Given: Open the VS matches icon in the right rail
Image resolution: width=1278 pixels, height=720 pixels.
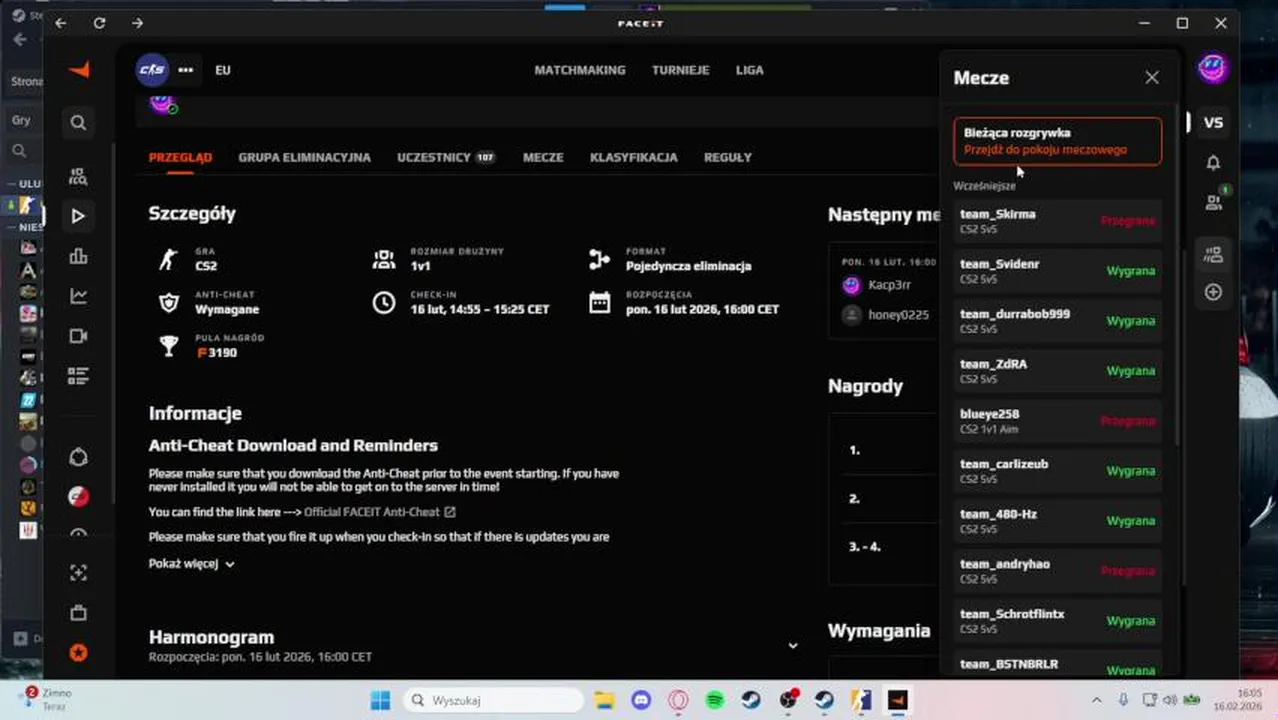Looking at the screenshot, I should pyautogui.click(x=1213, y=123).
